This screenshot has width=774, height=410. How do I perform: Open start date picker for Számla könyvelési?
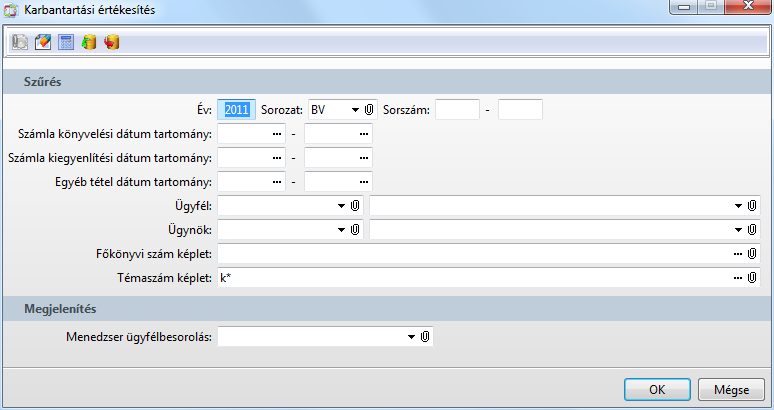coord(277,134)
